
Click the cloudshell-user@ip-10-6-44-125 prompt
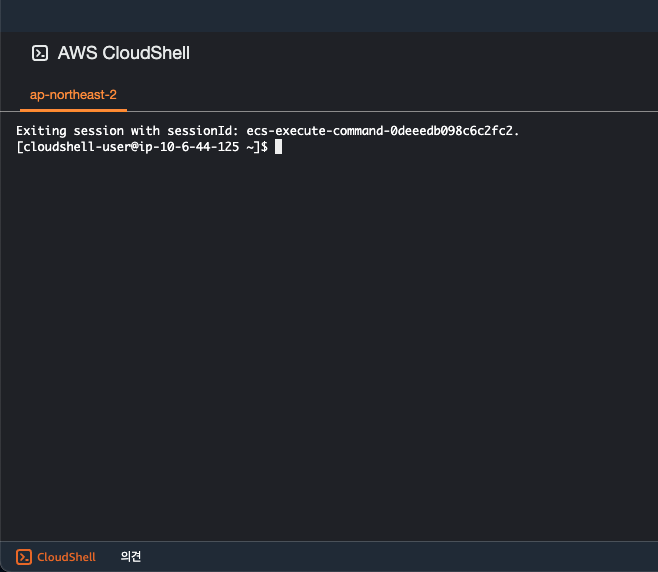[x=142, y=147]
